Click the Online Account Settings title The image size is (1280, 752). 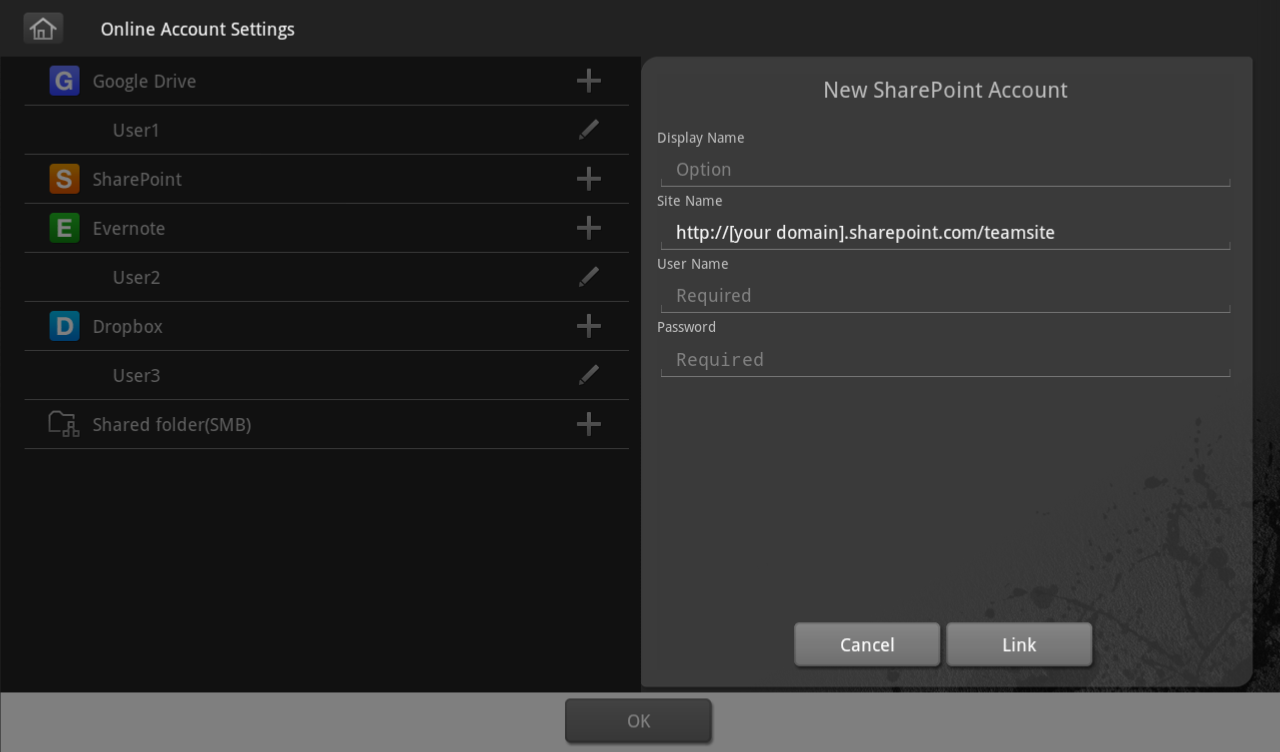click(198, 30)
